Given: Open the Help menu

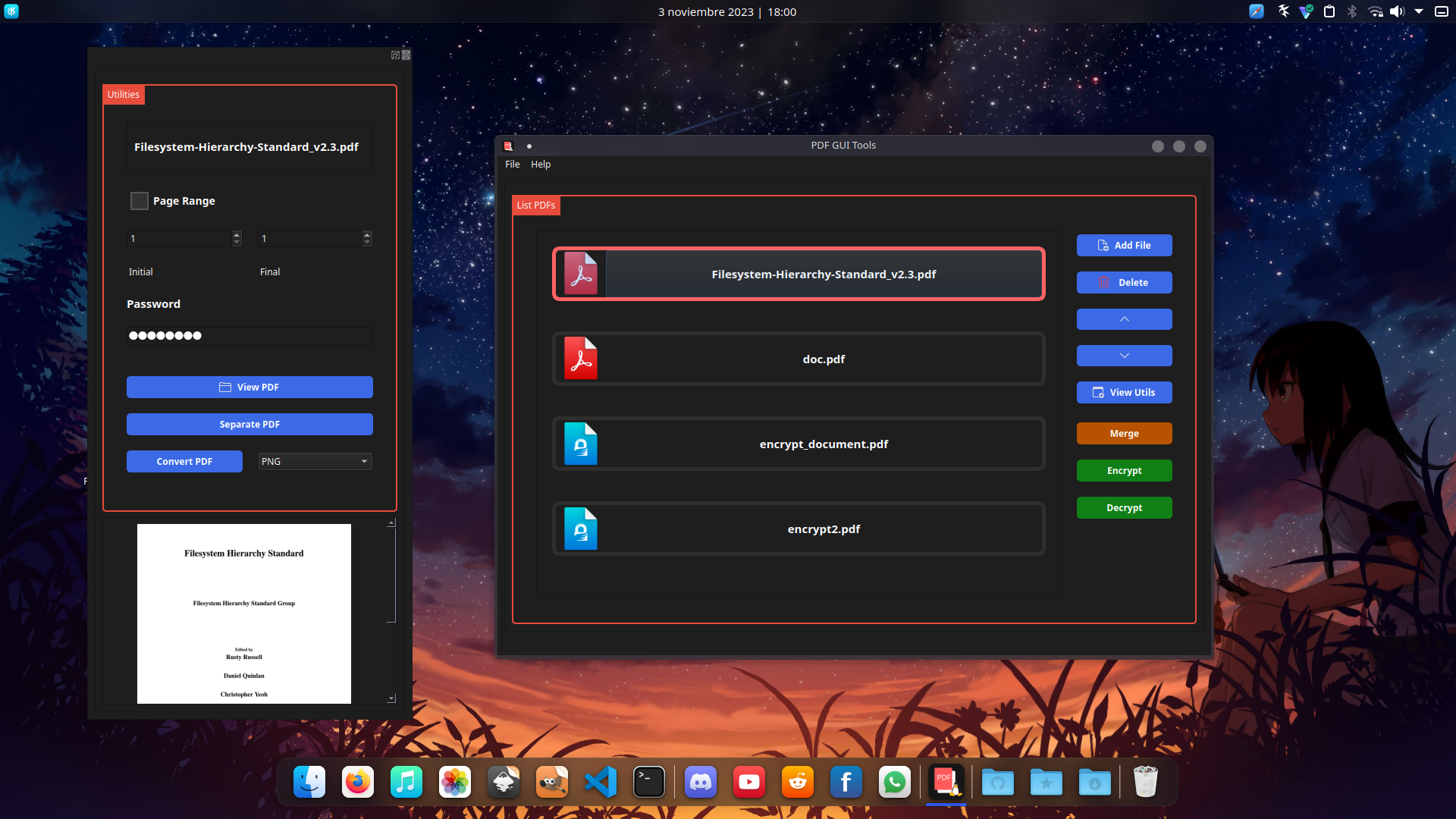Looking at the screenshot, I should click(x=541, y=165).
